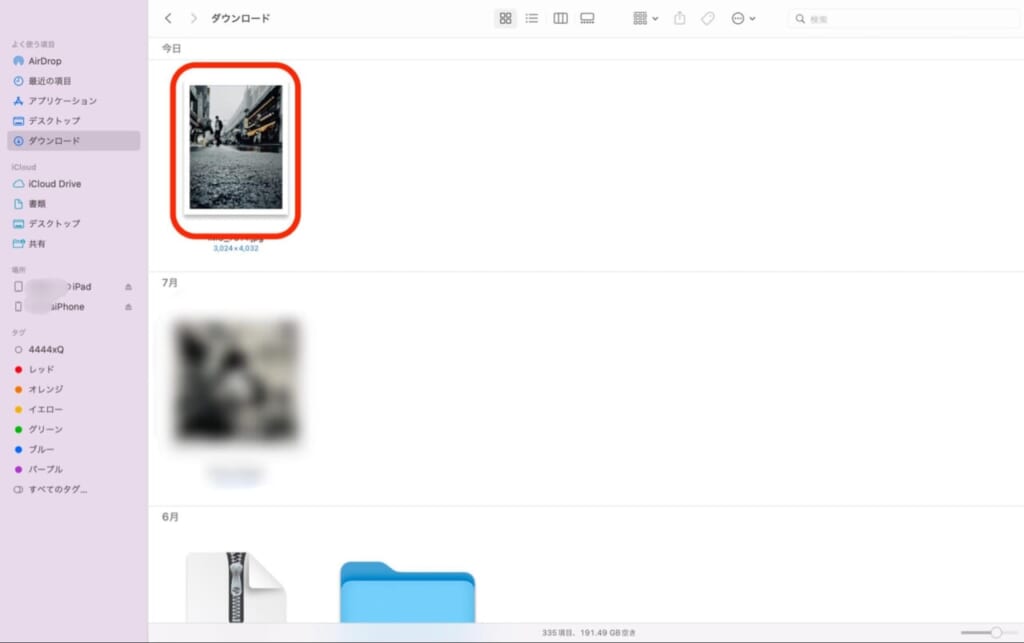Open the action (ellipsis) menu
Image resolution: width=1024 pixels, height=643 pixels.
click(x=743, y=18)
